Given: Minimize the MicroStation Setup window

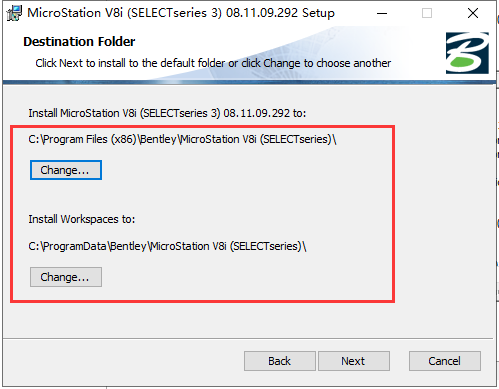Looking at the screenshot, I should (382, 13).
